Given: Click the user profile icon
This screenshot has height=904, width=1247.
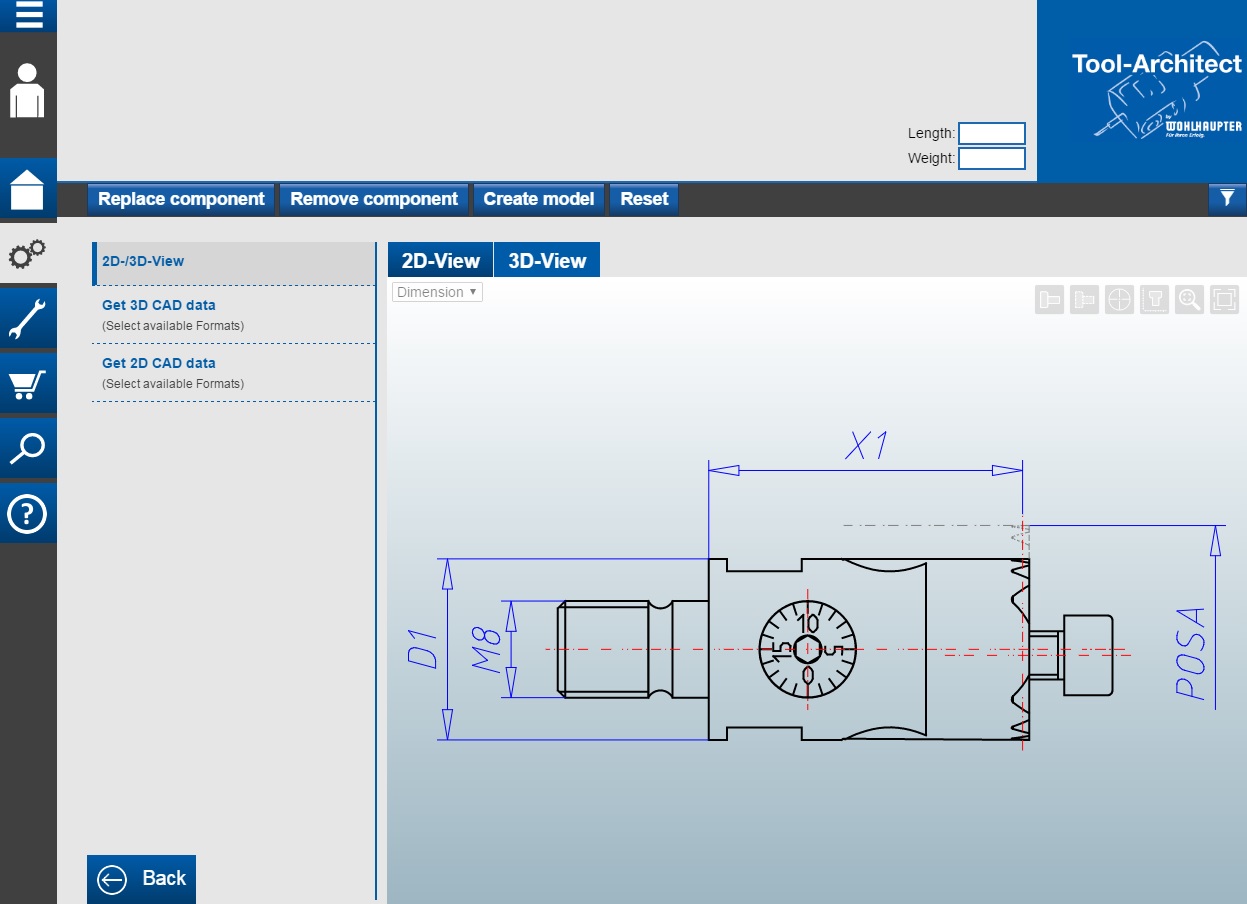Looking at the screenshot, I should pyautogui.click(x=28, y=91).
